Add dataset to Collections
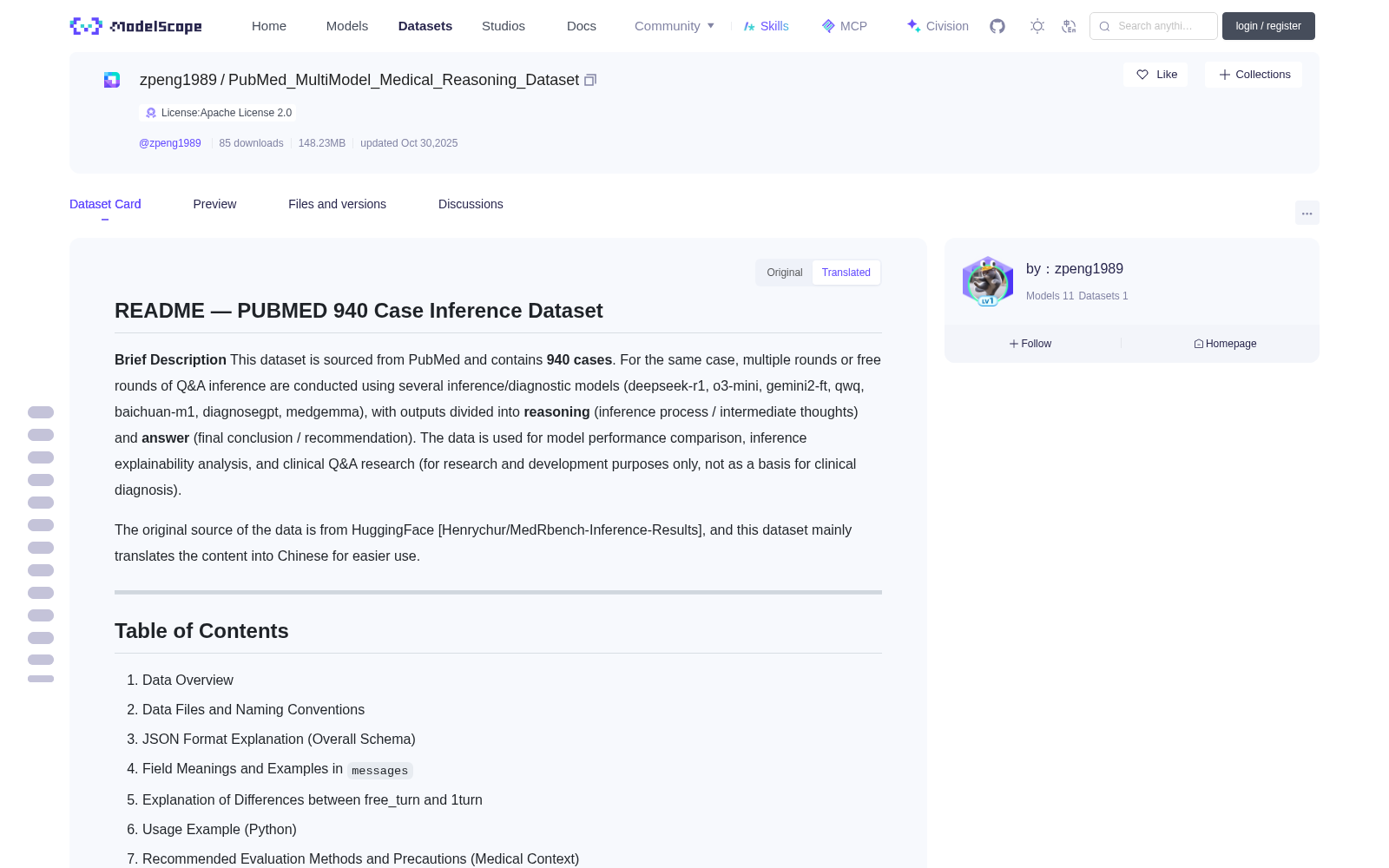 (x=1254, y=75)
